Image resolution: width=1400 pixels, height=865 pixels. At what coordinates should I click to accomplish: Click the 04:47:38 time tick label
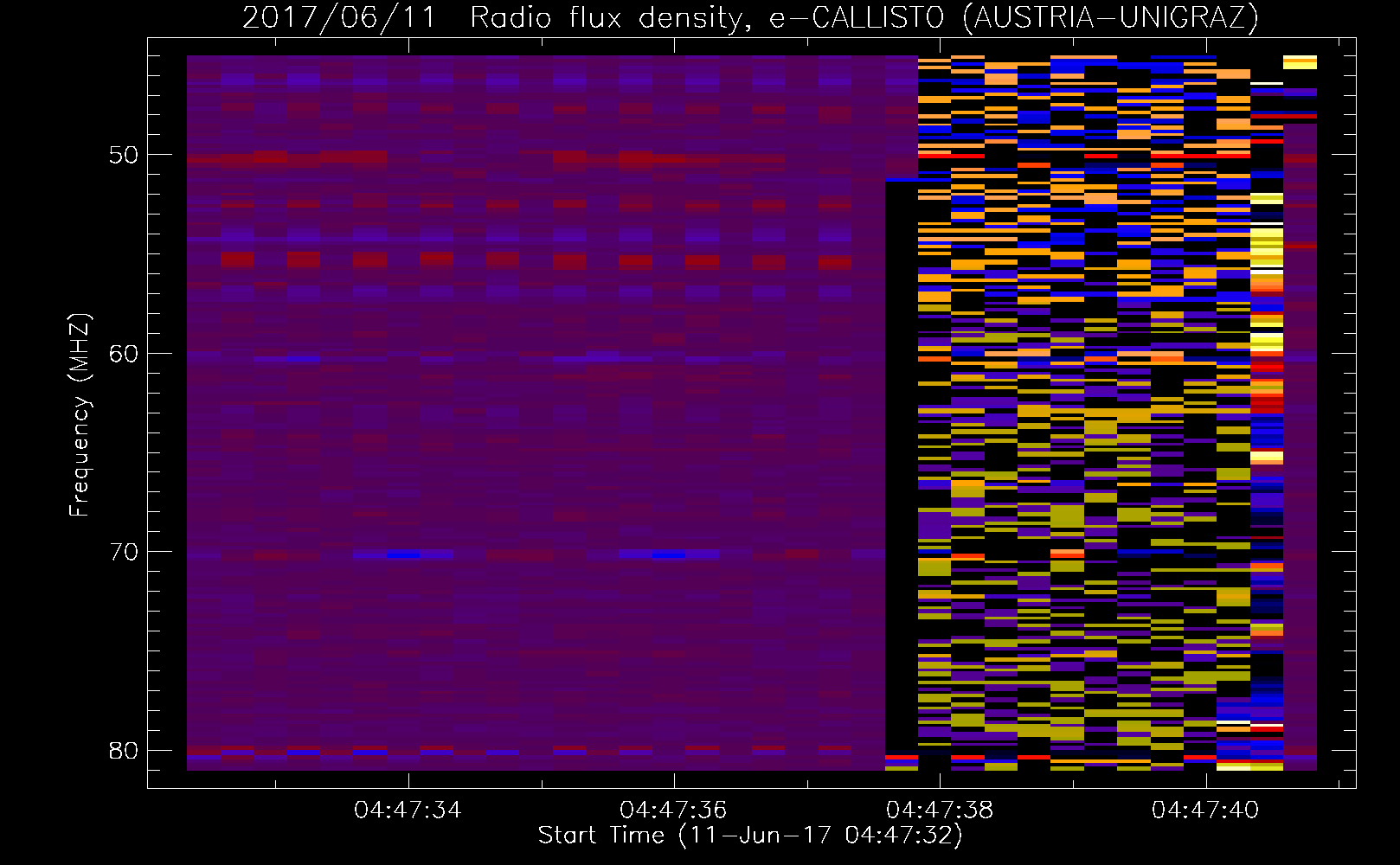coord(940,811)
